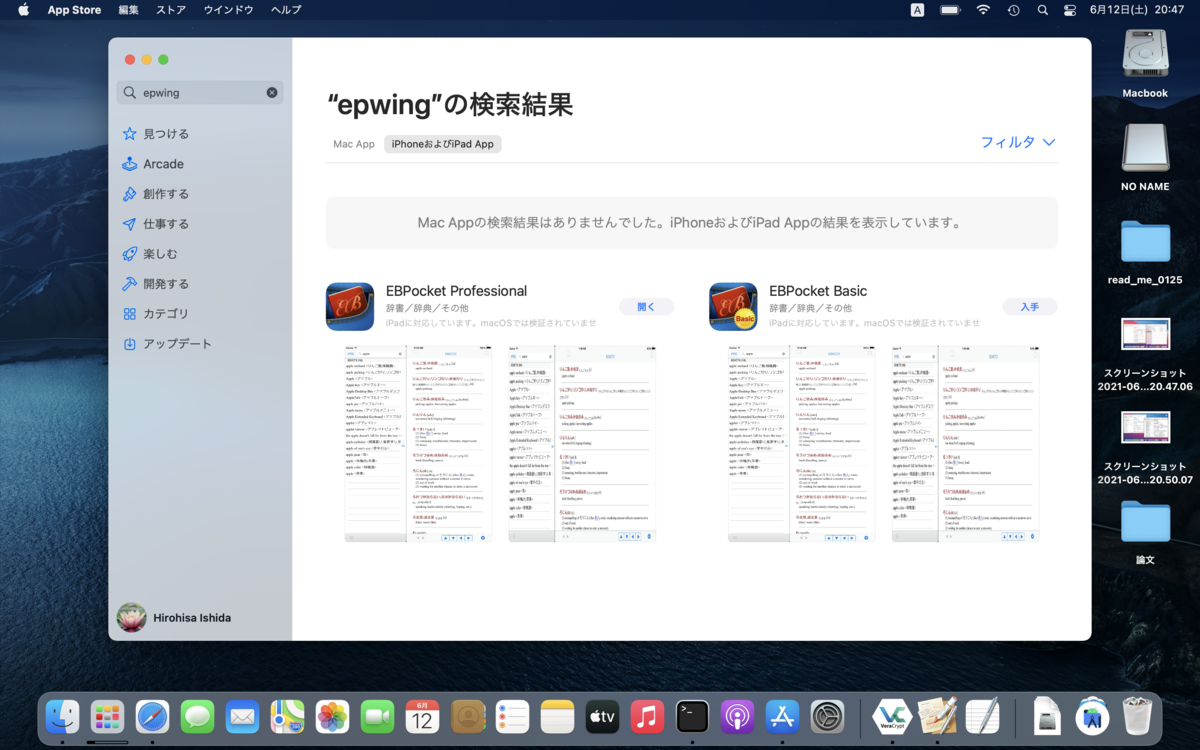1200x750 pixels.
Task: Open first EBPocket Professional screenshot
Action: pos(418,444)
